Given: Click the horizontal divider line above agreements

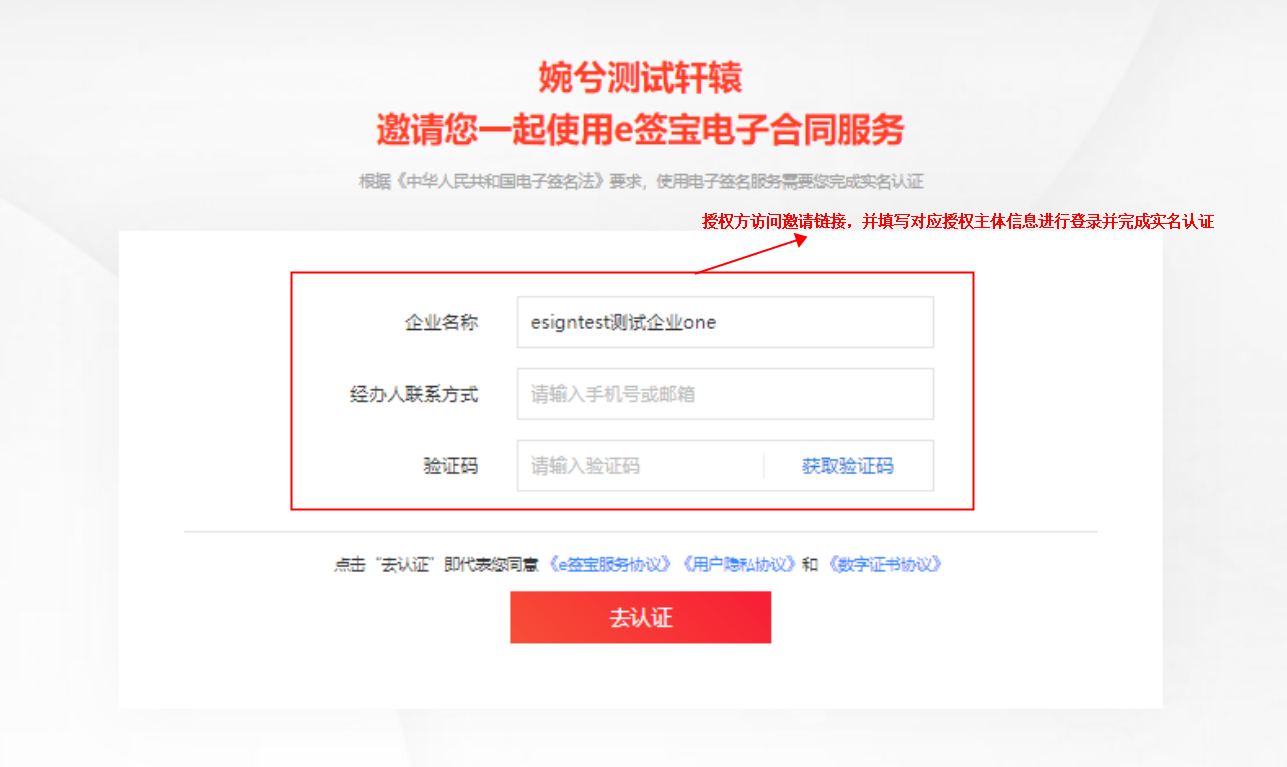Looking at the screenshot, I should (640, 531).
